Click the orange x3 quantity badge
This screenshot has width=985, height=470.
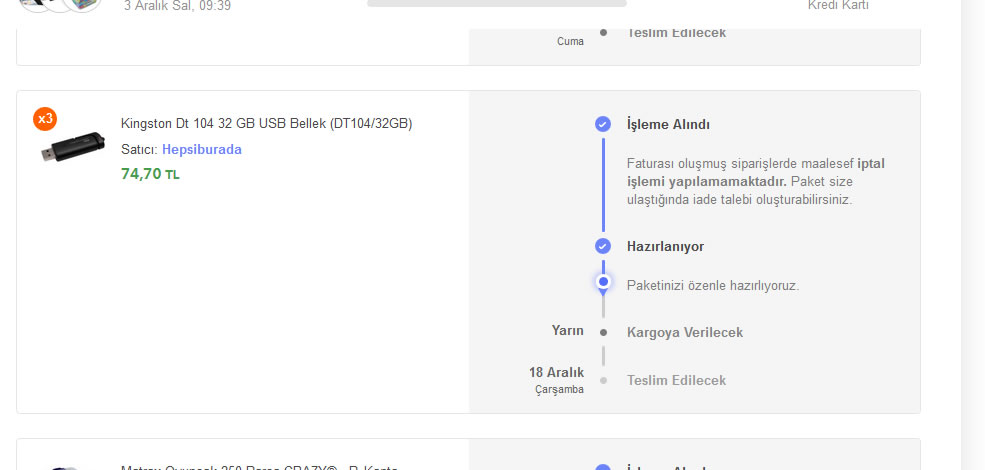pyautogui.click(x=45, y=119)
